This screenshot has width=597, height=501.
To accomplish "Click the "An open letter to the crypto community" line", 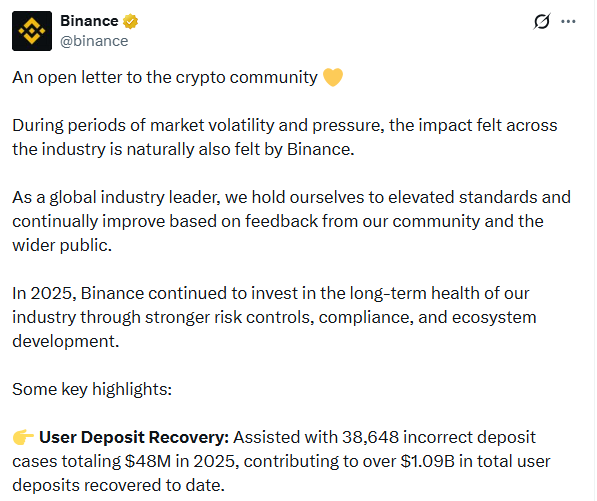I will [165, 78].
